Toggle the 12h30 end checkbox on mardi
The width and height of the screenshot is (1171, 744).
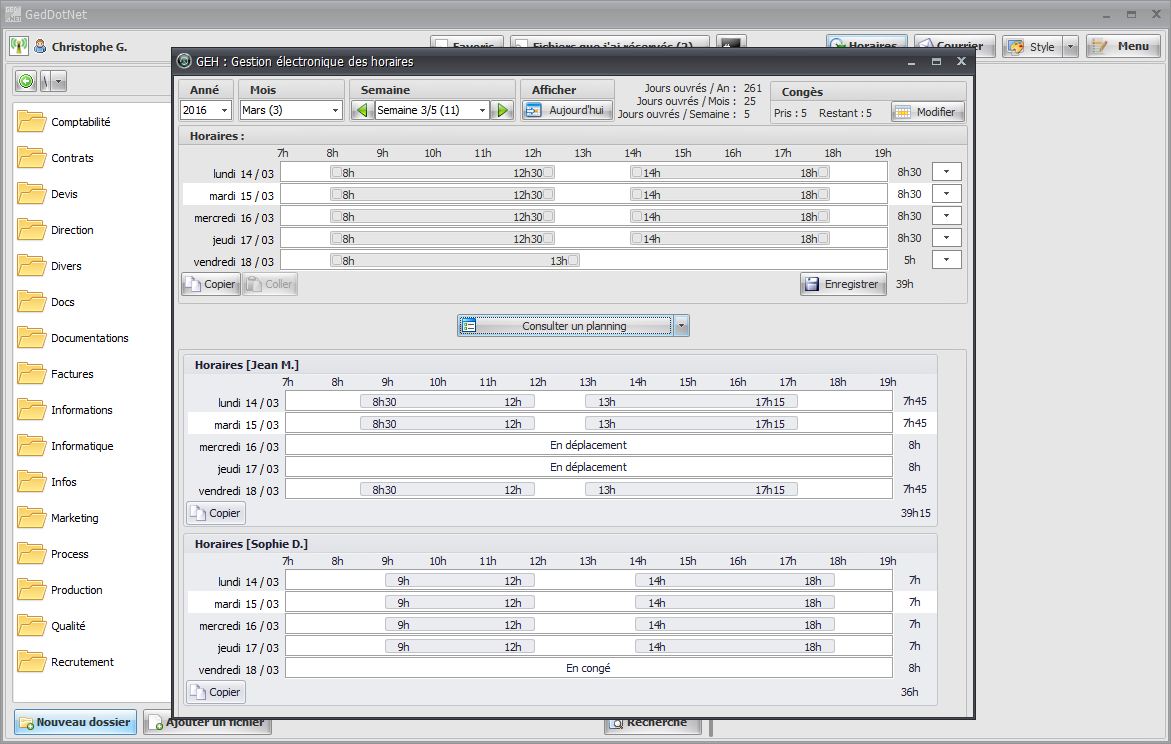(548, 194)
